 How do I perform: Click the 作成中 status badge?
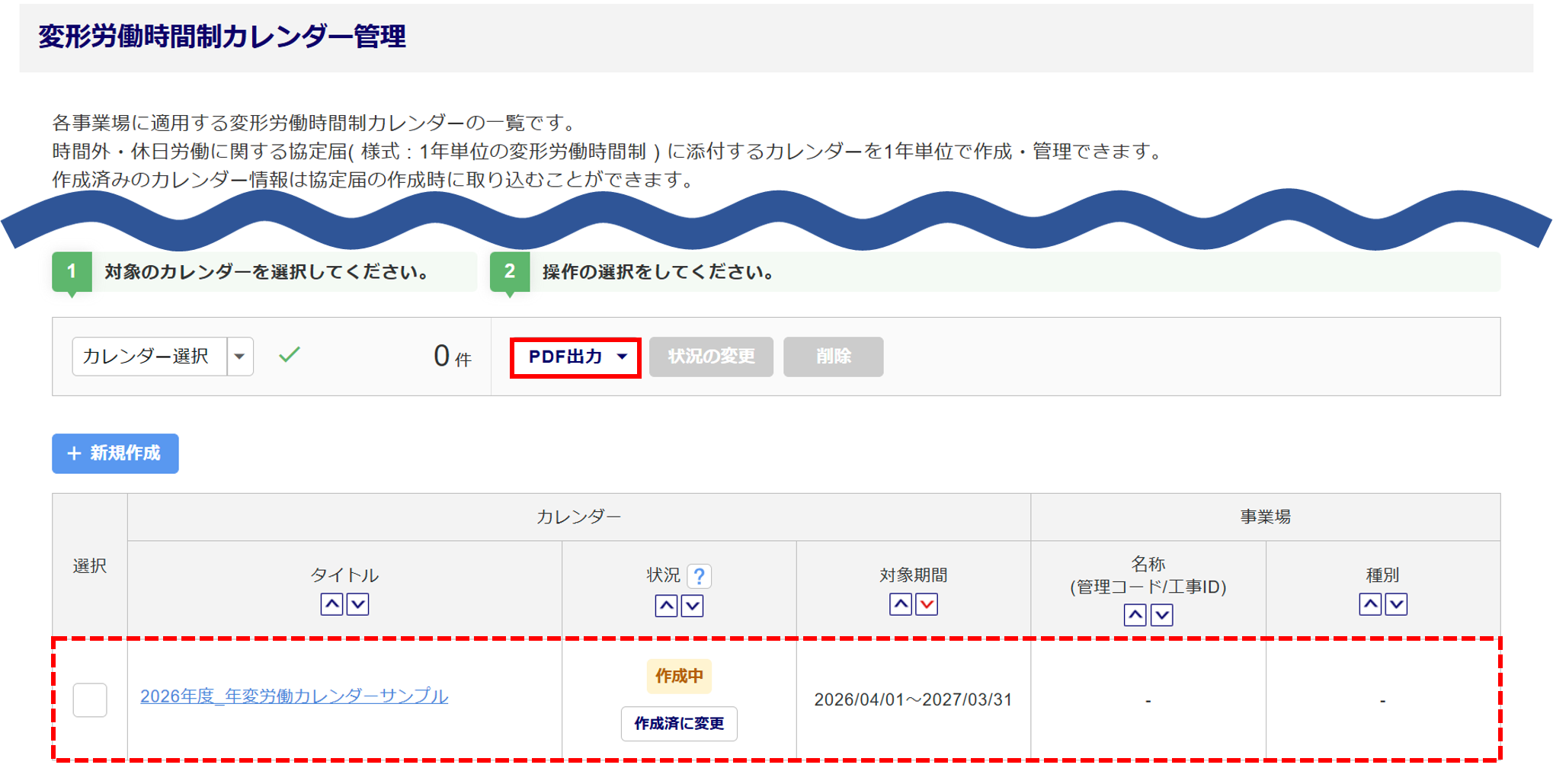click(679, 676)
